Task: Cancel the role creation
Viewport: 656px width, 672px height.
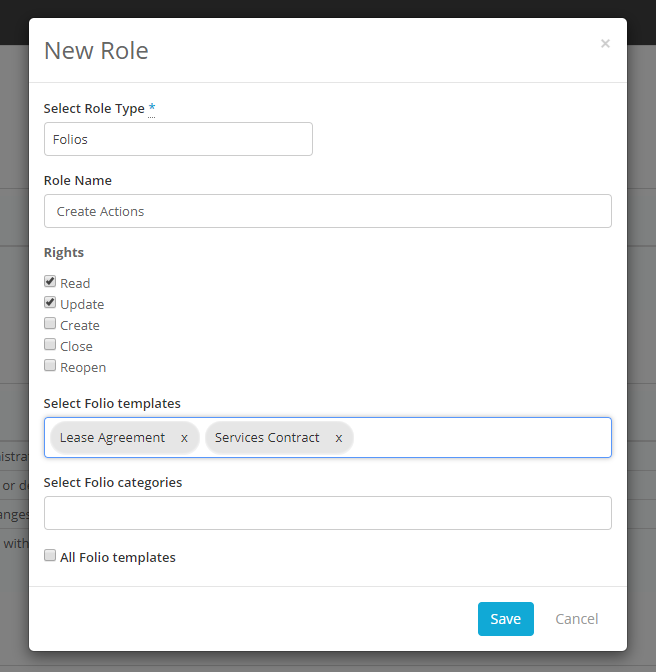Action: [x=576, y=619]
